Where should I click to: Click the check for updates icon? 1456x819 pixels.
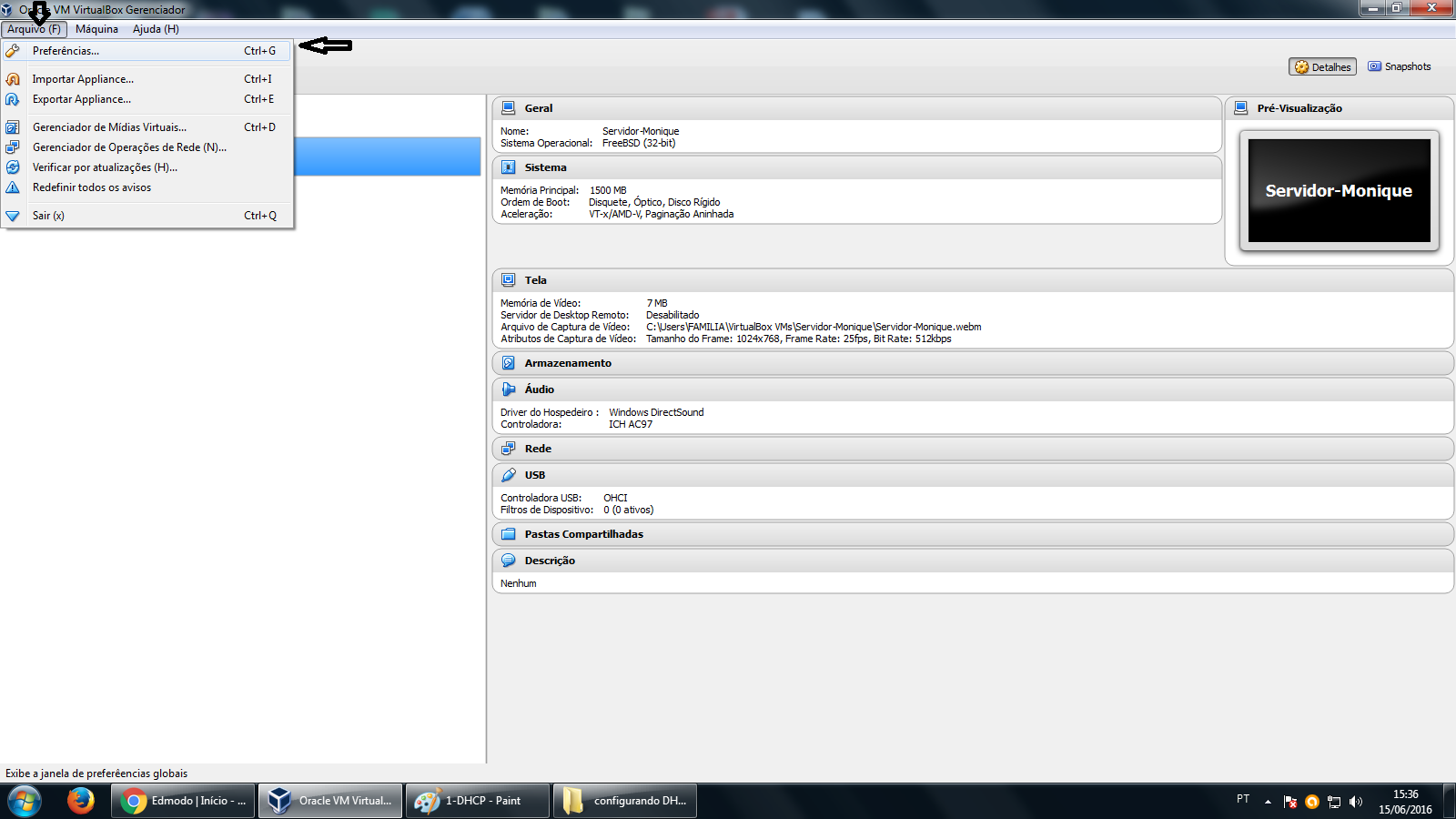coord(13,167)
